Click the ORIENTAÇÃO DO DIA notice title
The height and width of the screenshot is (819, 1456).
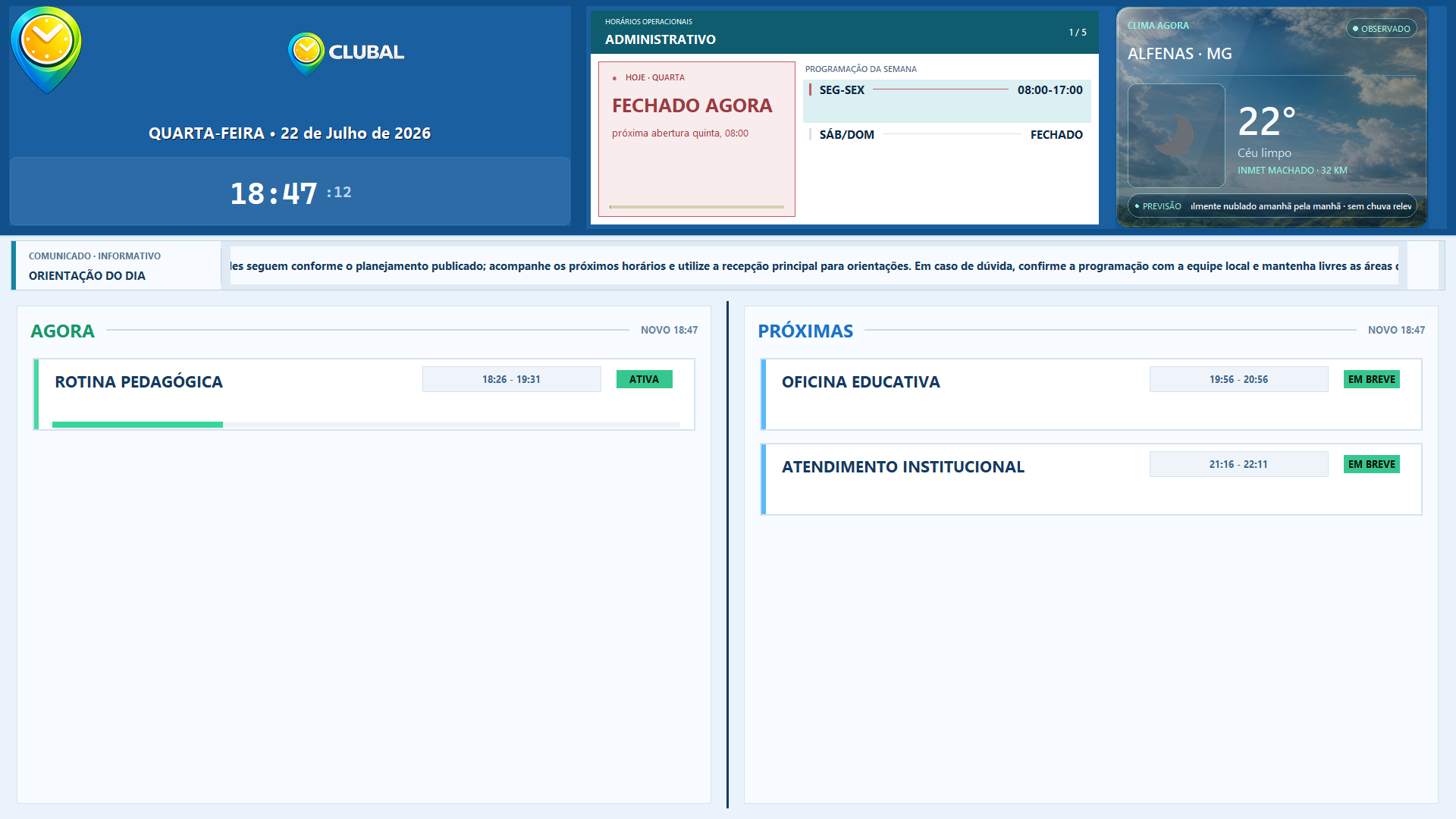pos(87,276)
